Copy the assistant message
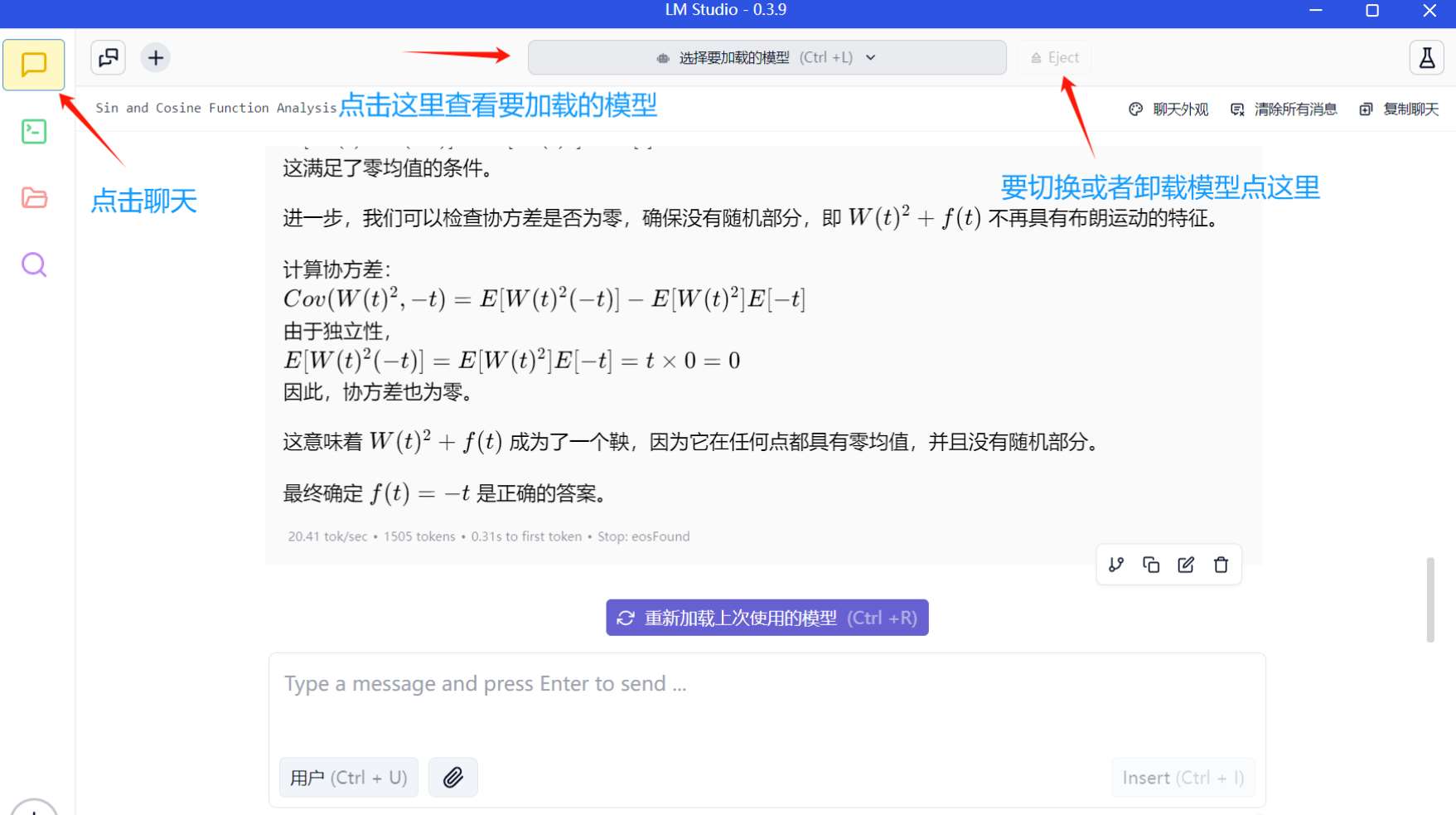 [1151, 565]
